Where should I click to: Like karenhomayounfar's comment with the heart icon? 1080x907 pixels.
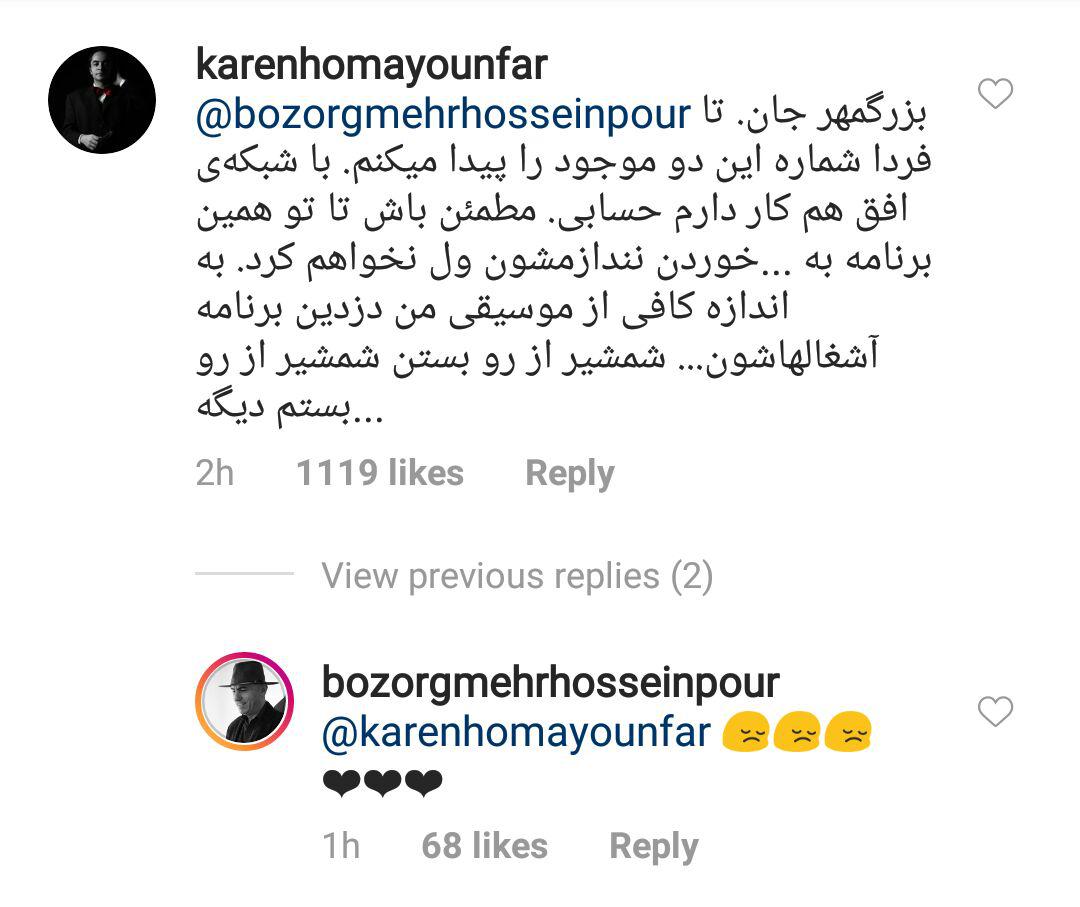[x=995, y=94]
